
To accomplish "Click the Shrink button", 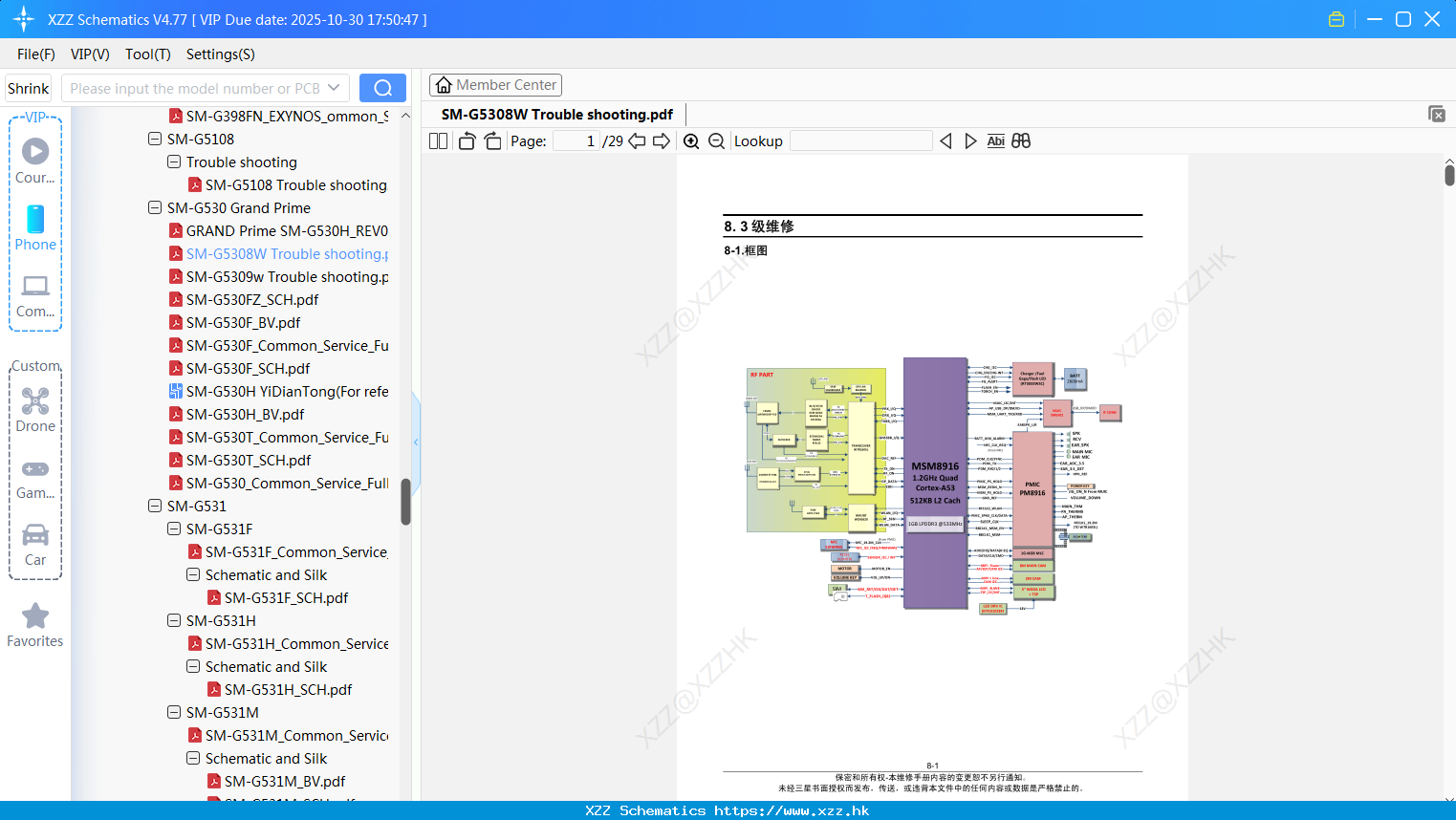I will tap(28, 88).
